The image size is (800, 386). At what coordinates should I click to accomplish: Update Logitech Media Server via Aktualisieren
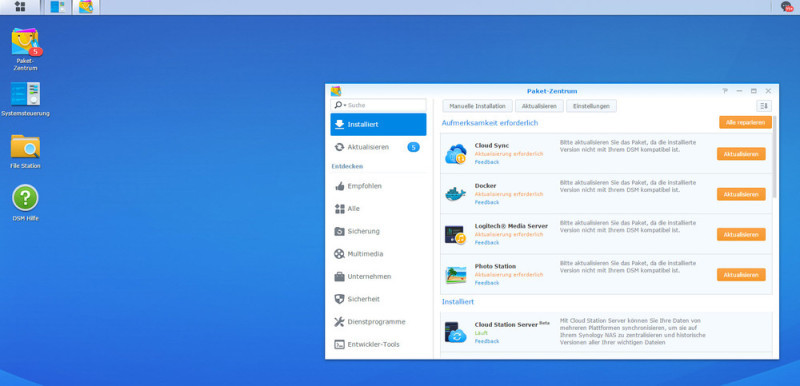pos(741,235)
